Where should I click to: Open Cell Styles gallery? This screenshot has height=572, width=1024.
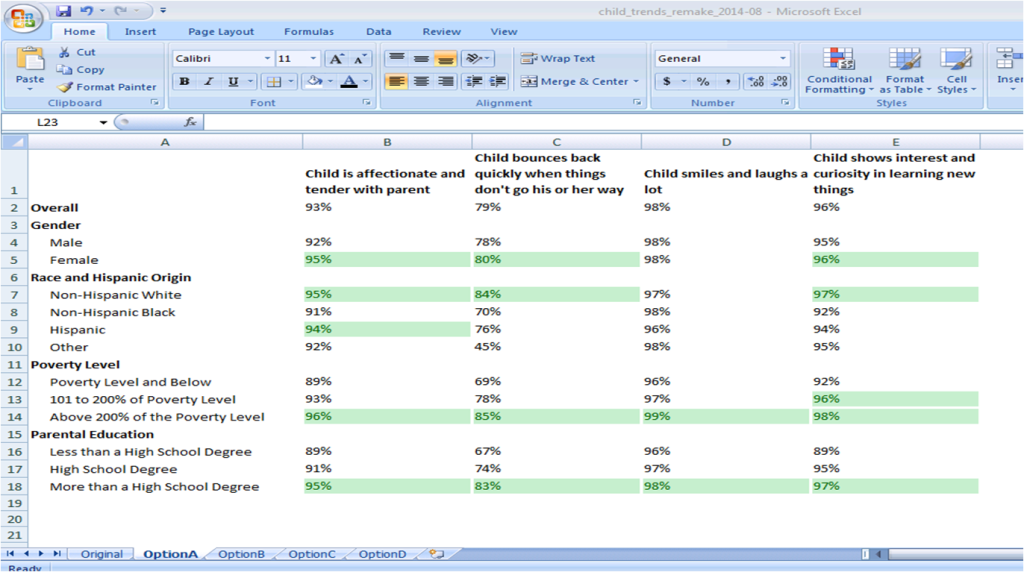(x=957, y=71)
